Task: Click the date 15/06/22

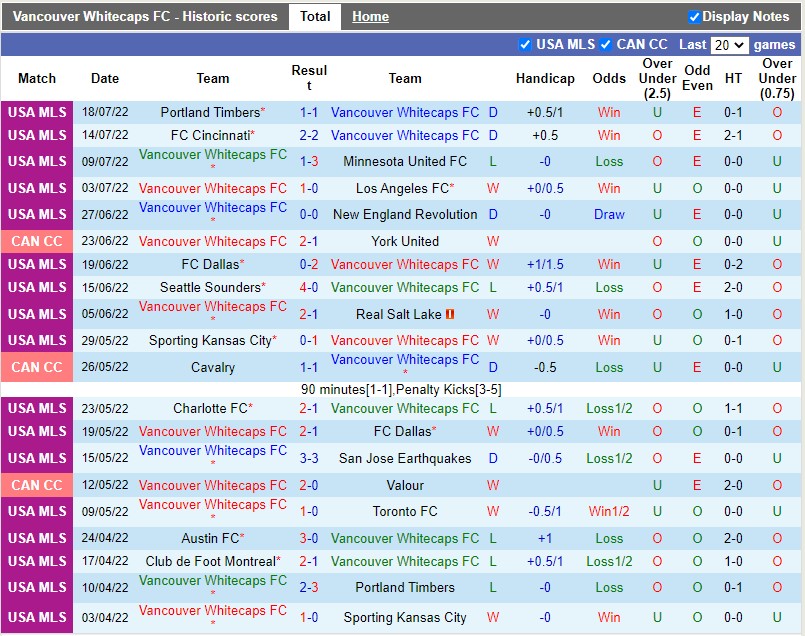Action: [x=105, y=287]
